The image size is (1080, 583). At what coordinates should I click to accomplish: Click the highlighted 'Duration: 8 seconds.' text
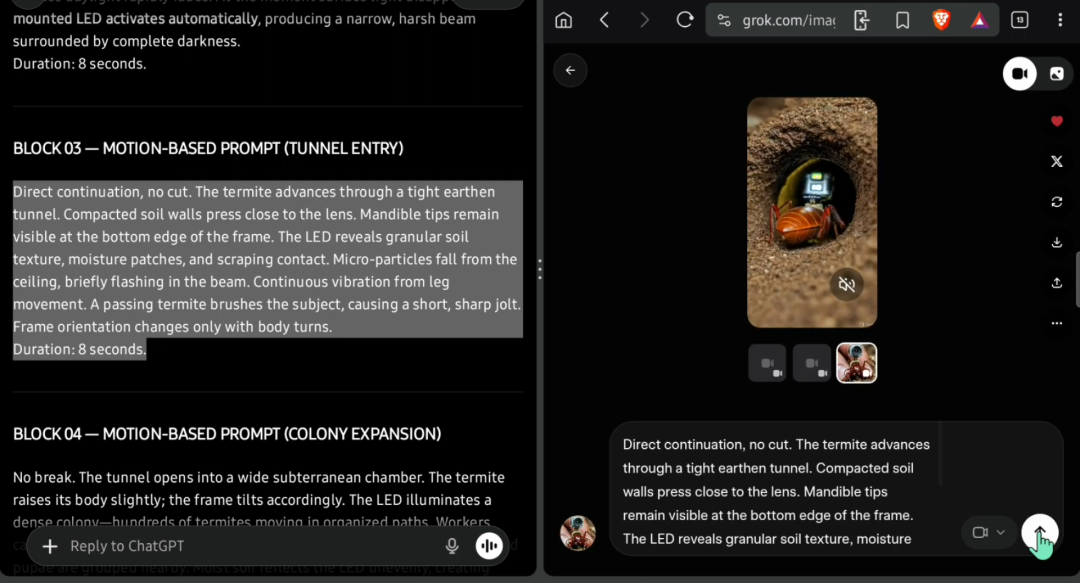79,349
